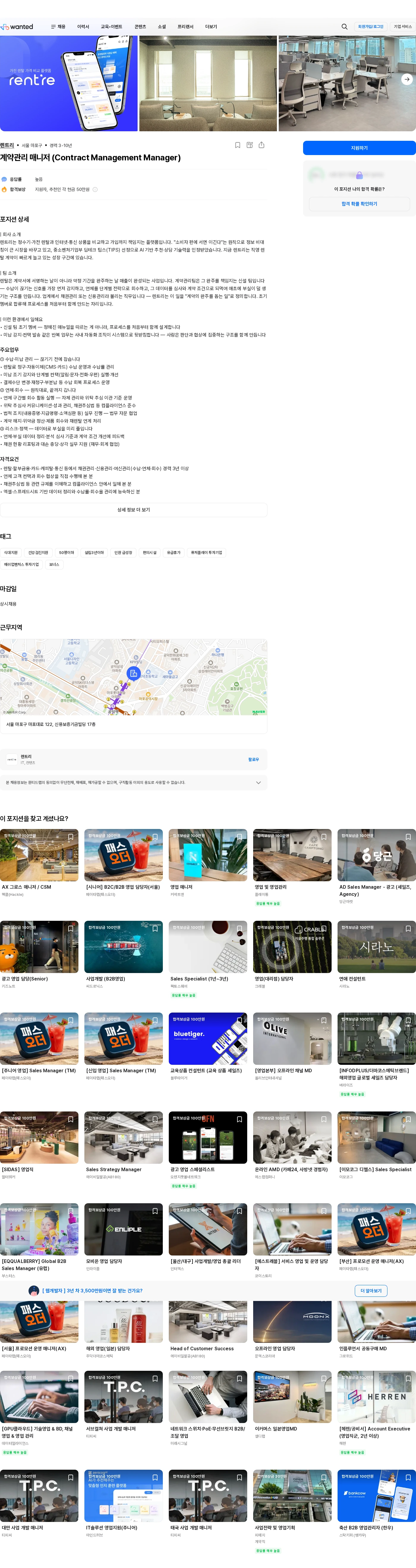Image resolution: width=416 pixels, height=1568 pixels.
Task: Bookmark the AD Sales Manager card
Action: tap(408, 837)
